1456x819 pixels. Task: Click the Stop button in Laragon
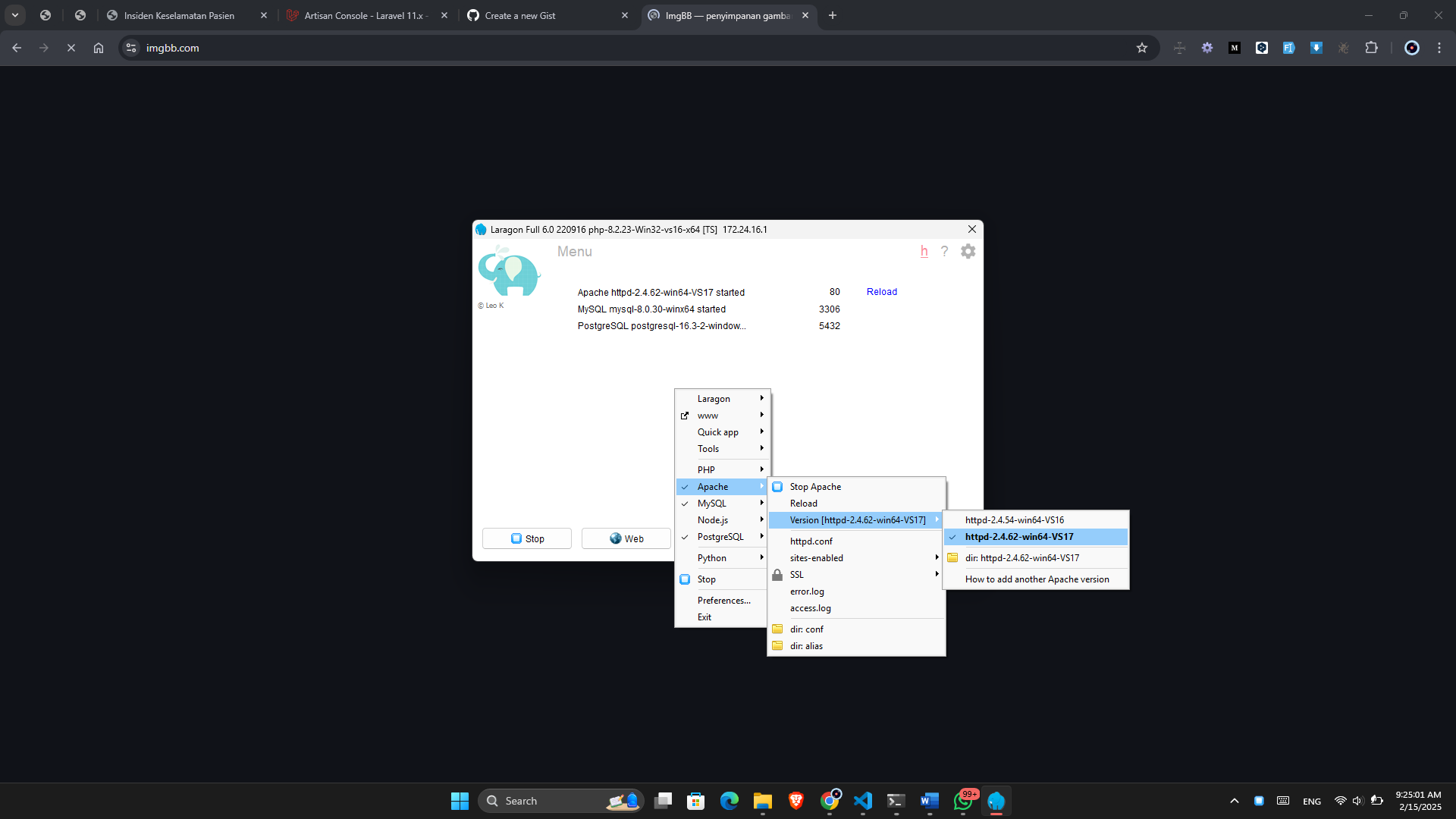(x=527, y=538)
